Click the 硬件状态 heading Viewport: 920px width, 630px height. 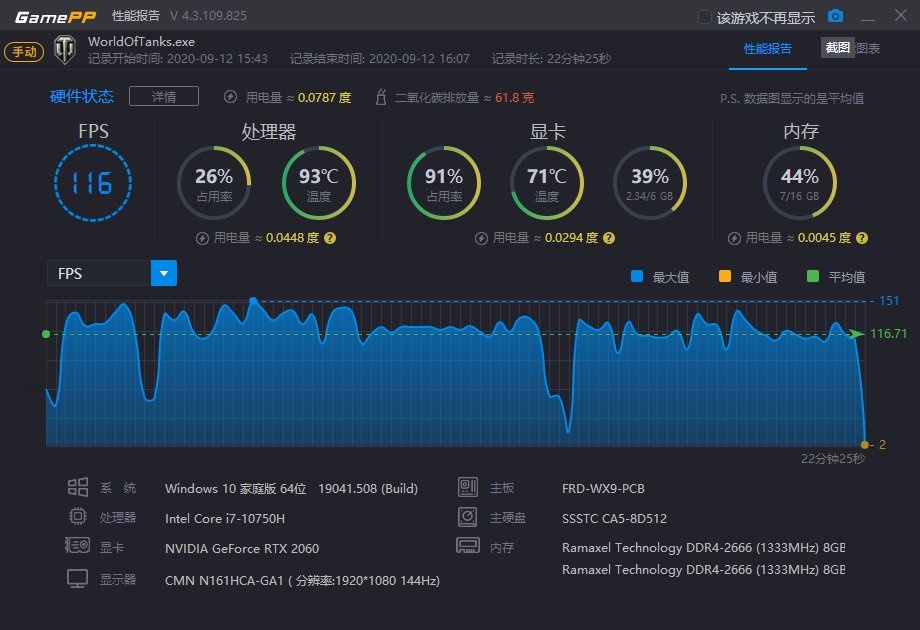(82, 96)
